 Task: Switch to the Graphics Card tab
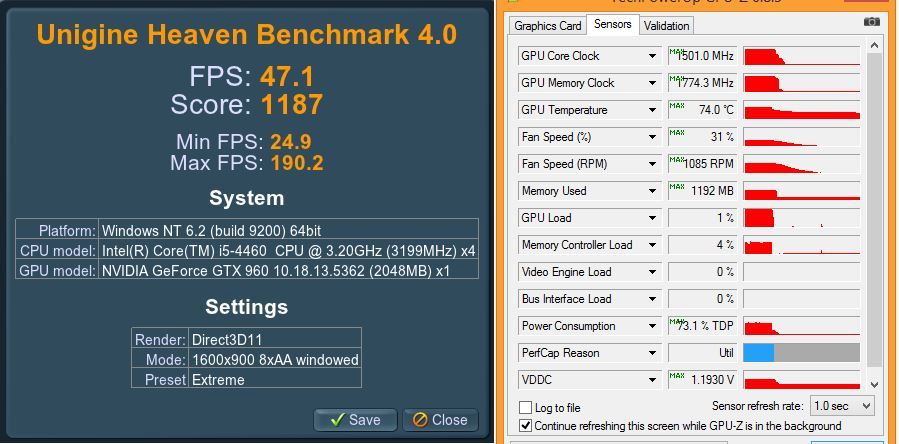coord(548,26)
